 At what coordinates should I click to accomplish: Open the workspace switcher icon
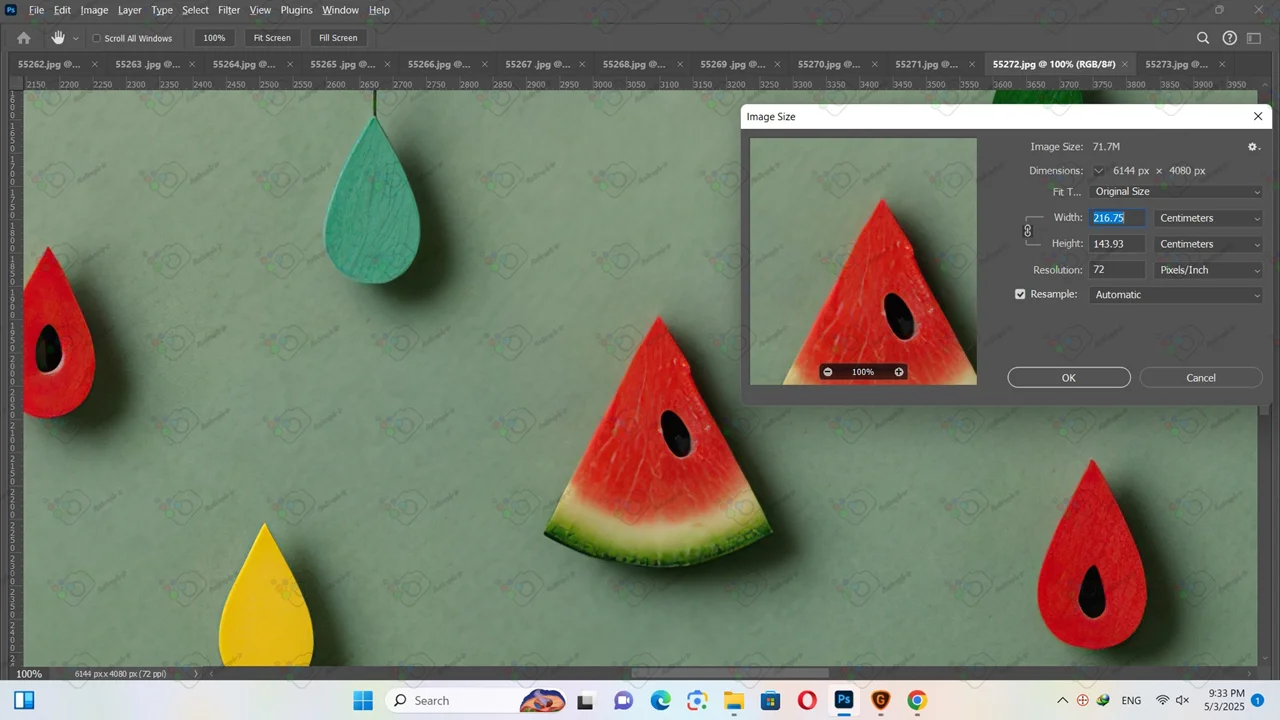pos(1256,38)
